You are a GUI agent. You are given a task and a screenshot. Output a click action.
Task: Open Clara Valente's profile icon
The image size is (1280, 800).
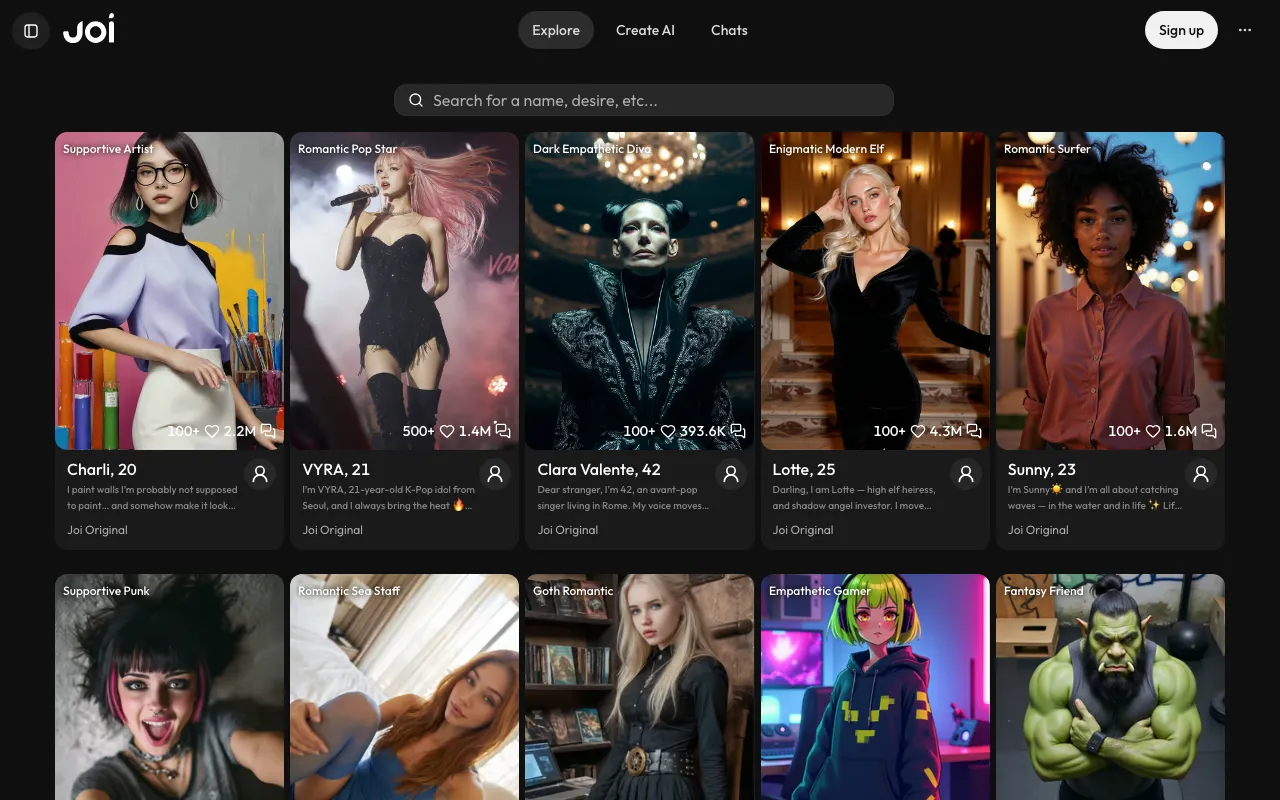tap(731, 475)
